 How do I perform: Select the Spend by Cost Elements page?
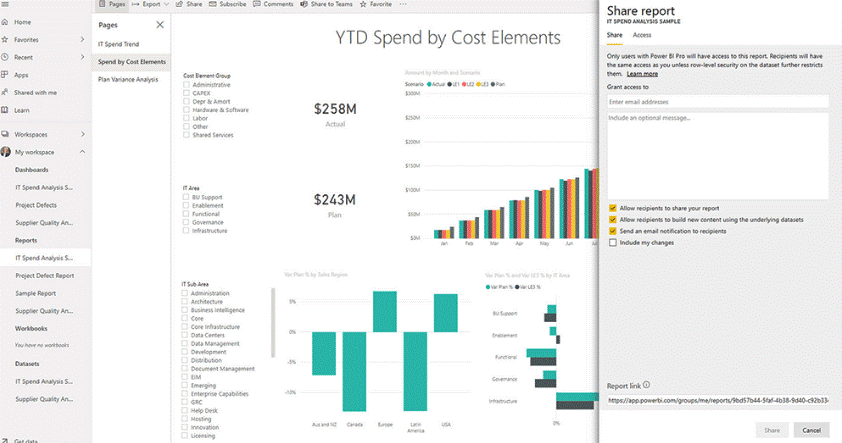tap(131, 62)
